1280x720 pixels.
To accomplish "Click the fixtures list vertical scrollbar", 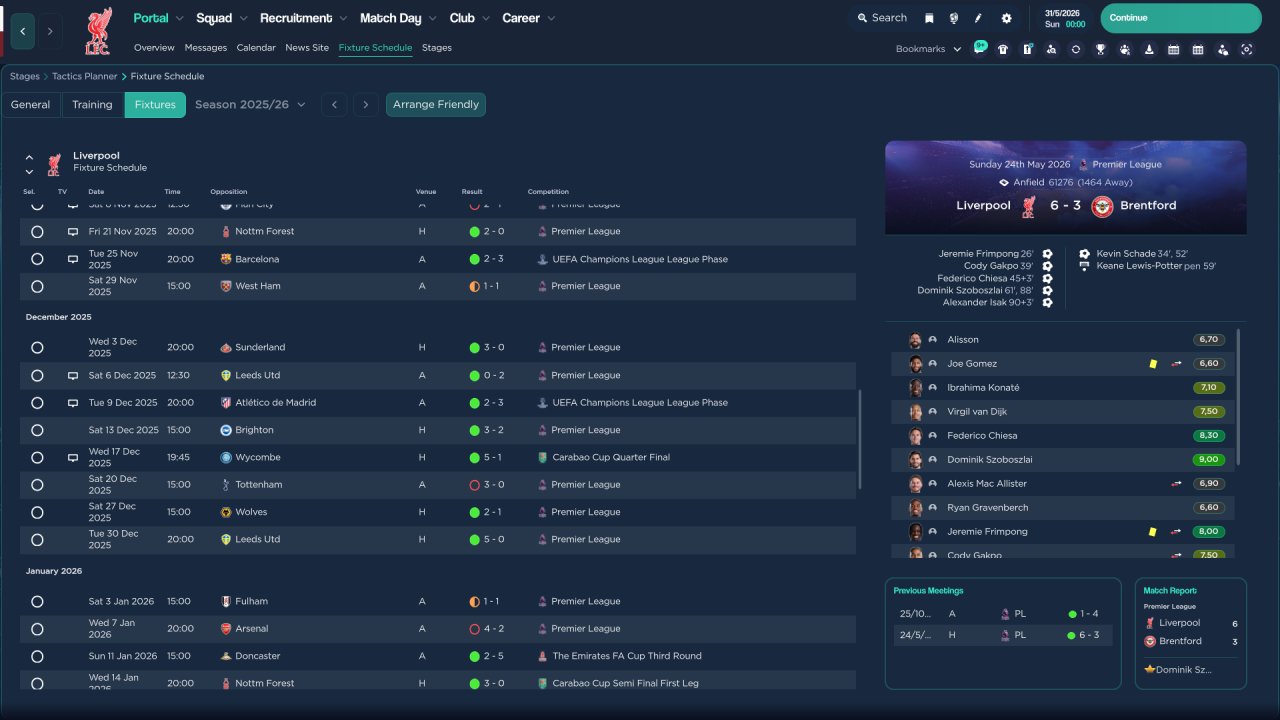I will click(x=859, y=440).
